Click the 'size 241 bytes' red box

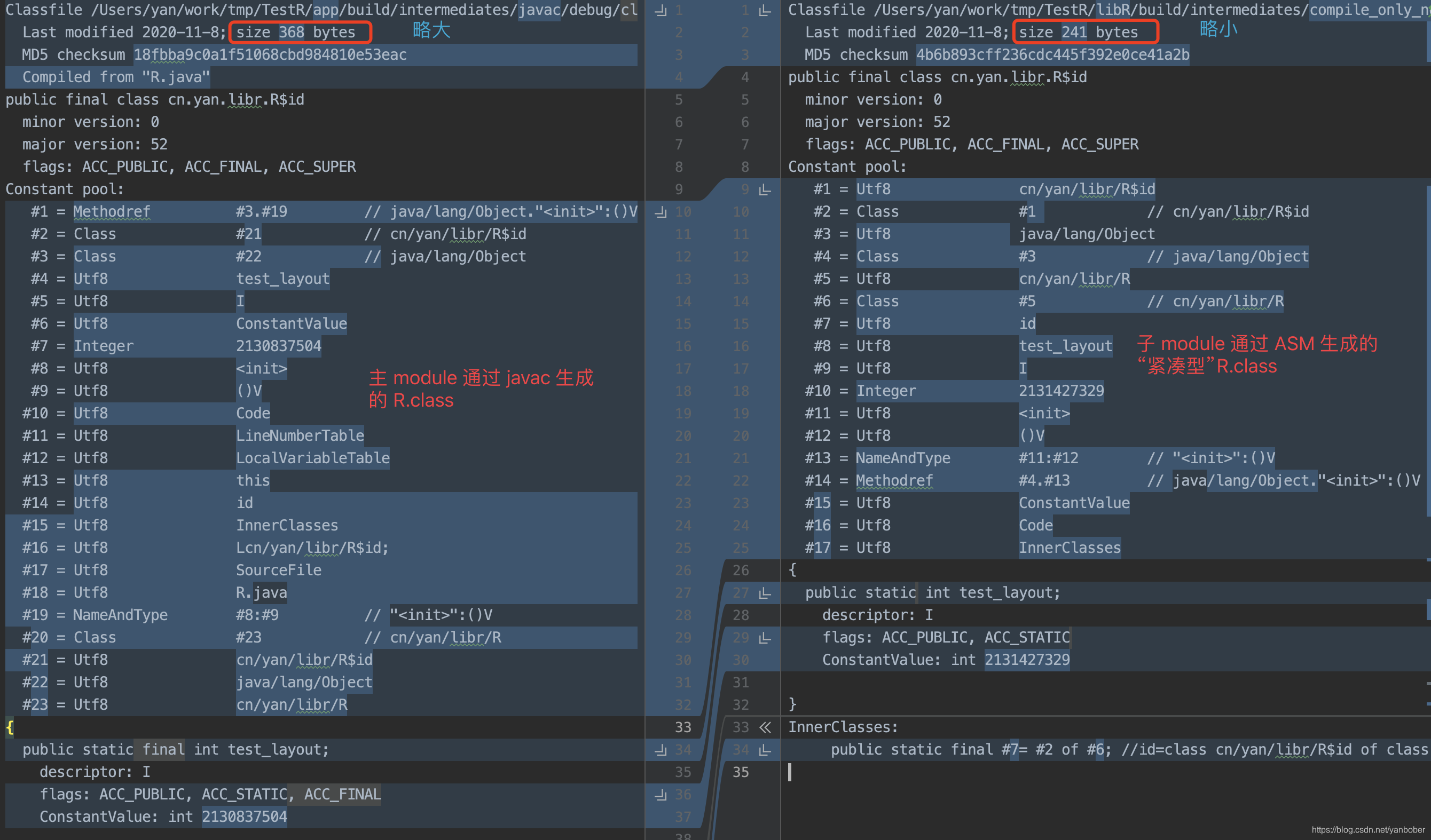click(1084, 33)
